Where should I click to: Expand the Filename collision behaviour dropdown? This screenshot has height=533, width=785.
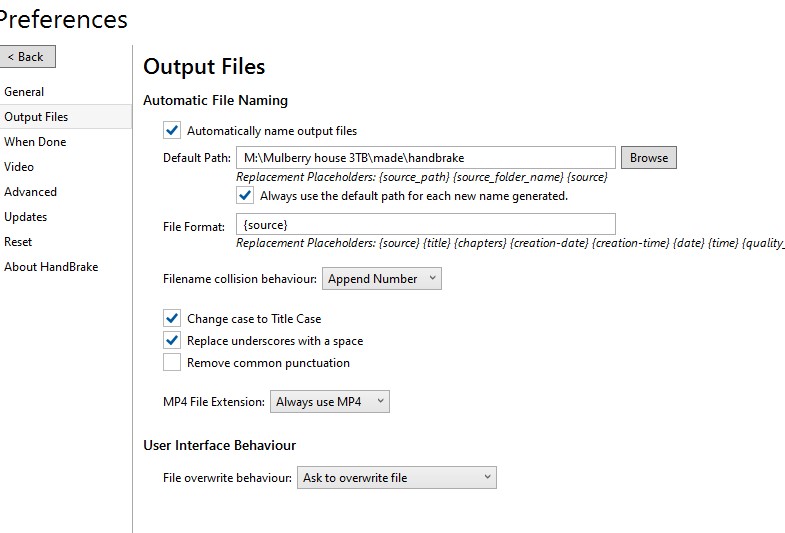tap(382, 279)
